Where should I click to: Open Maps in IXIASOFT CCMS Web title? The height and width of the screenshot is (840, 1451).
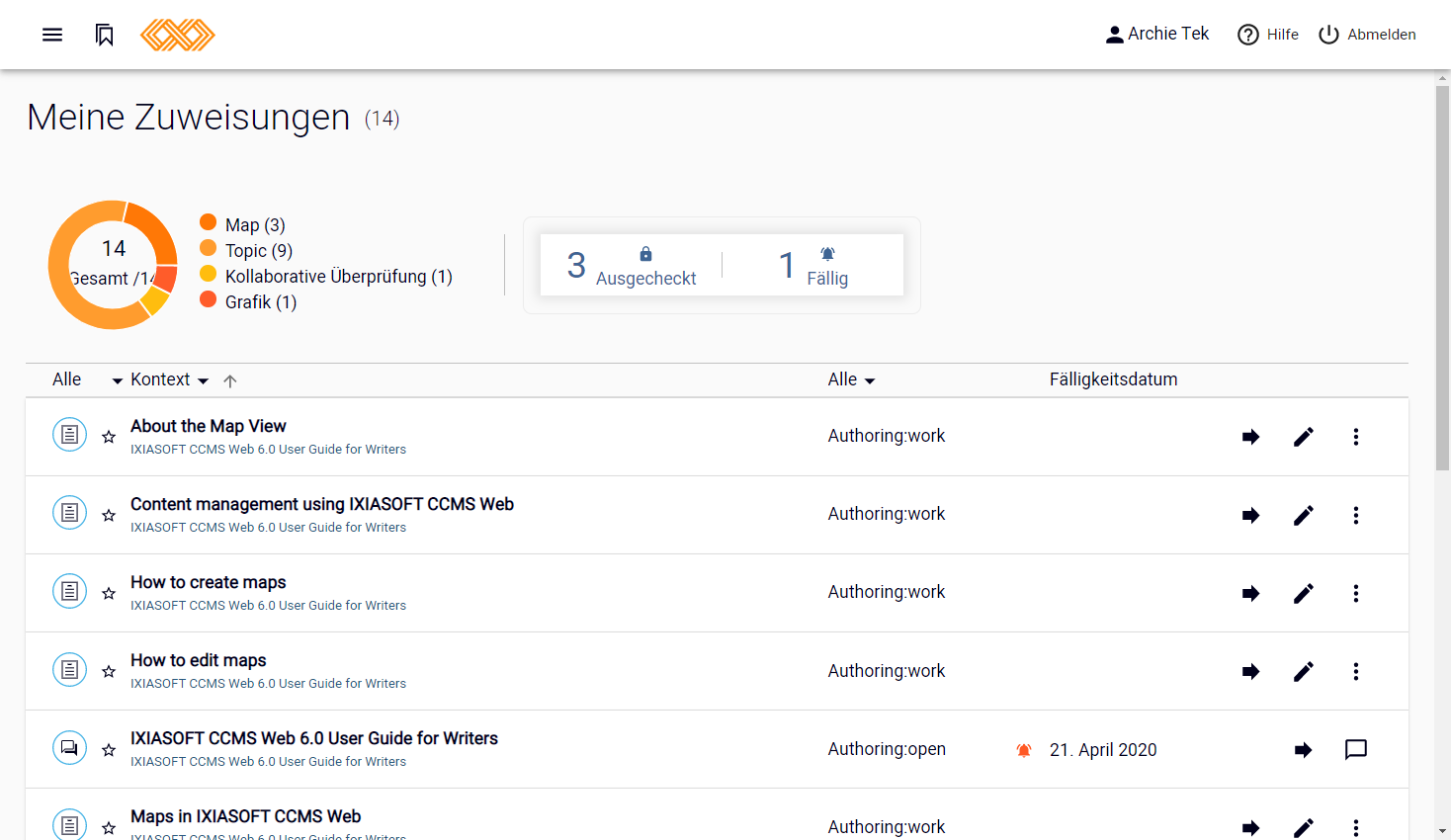click(x=246, y=816)
